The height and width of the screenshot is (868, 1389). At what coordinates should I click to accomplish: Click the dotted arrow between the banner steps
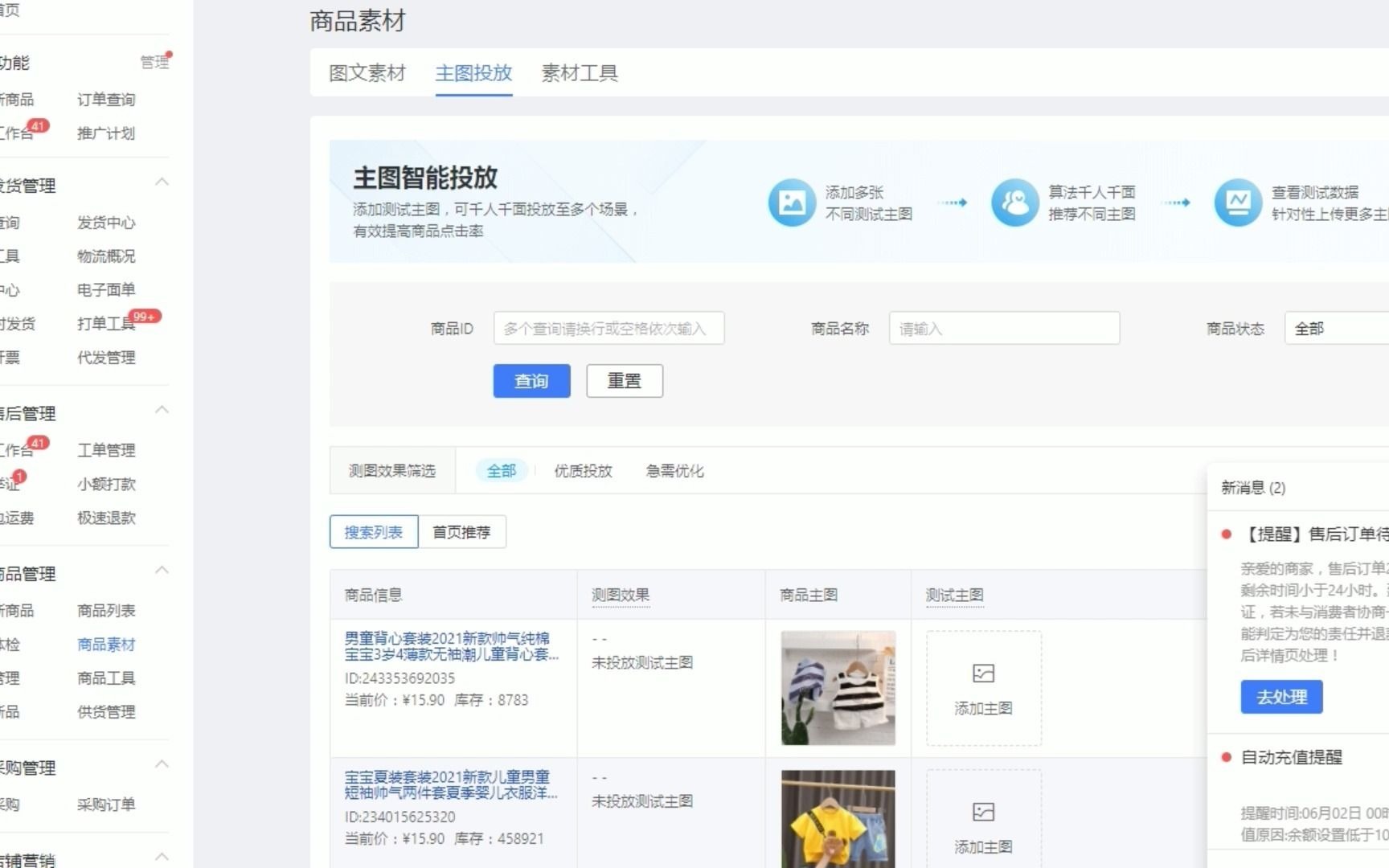953,203
